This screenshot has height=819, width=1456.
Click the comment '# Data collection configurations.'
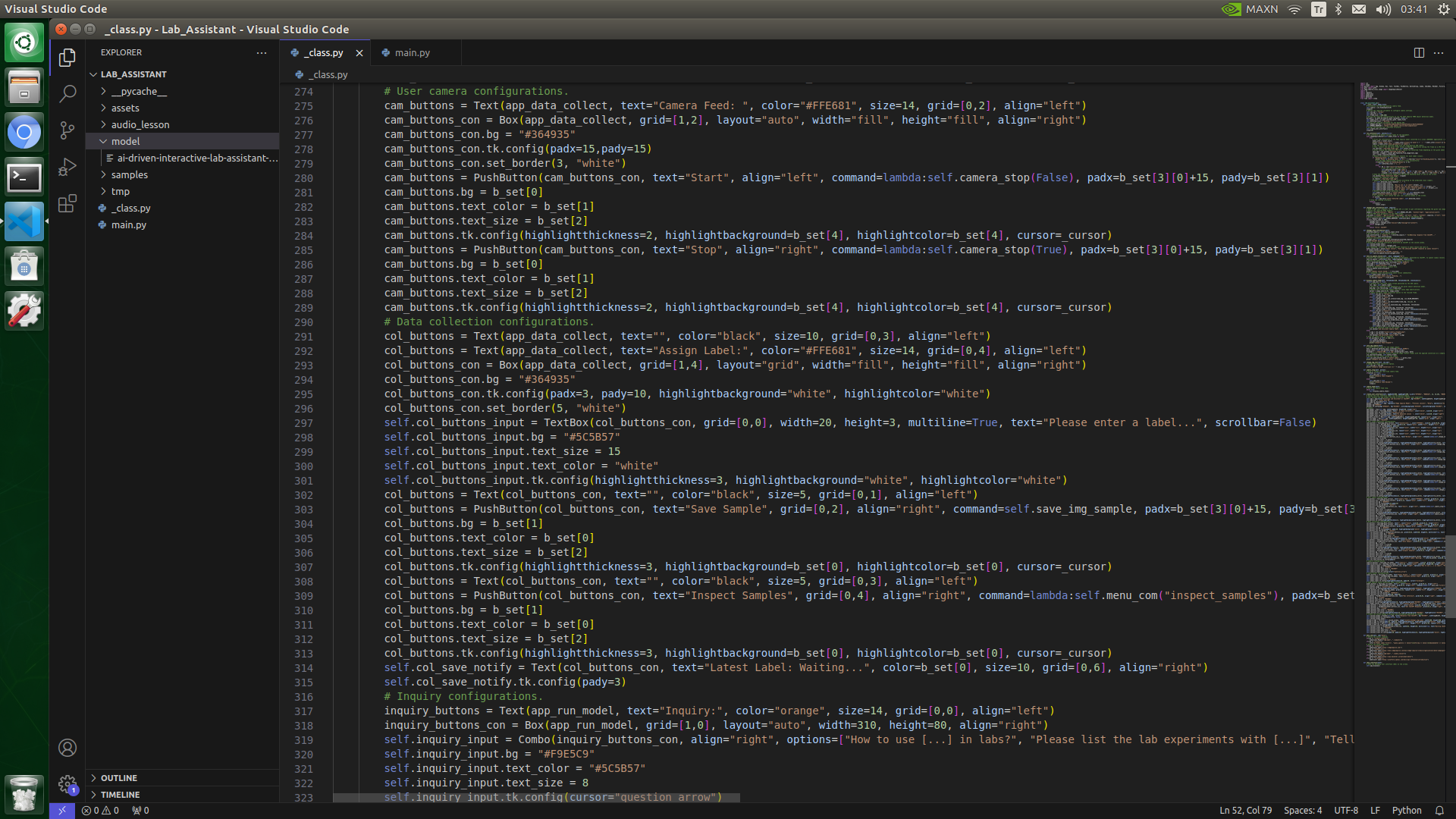(489, 322)
